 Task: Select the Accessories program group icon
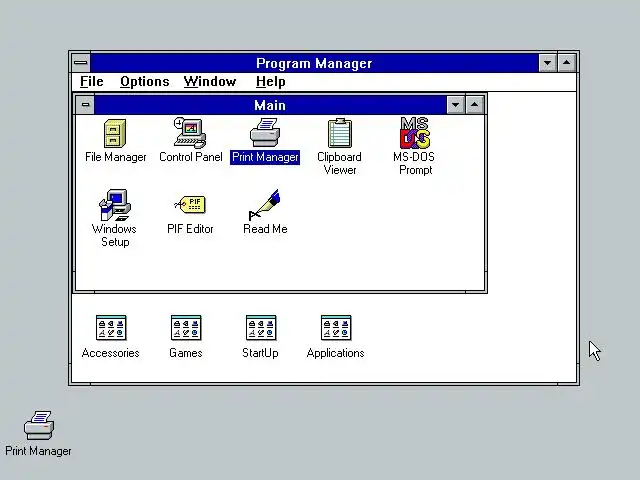pos(111,328)
